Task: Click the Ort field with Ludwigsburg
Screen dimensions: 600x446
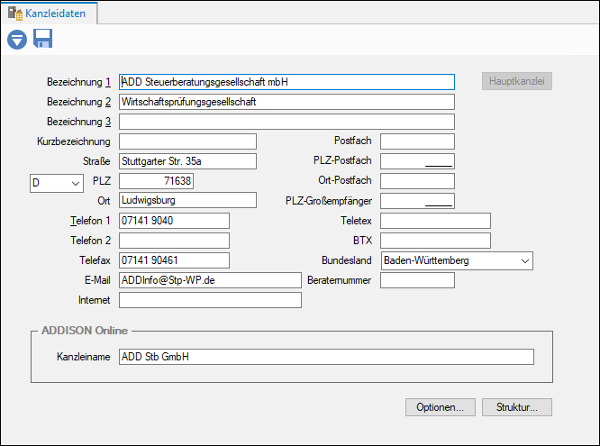Action: click(x=188, y=200)
